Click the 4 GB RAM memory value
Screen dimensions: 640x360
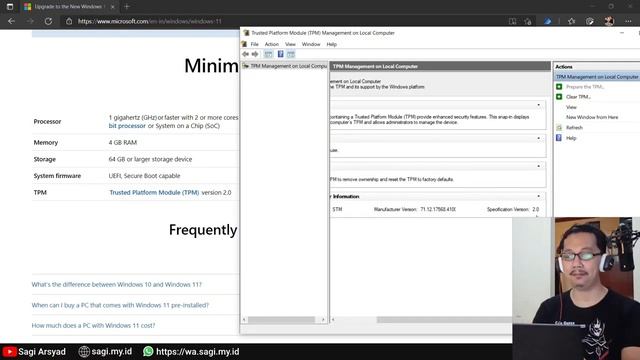click(x=122, y=142)
